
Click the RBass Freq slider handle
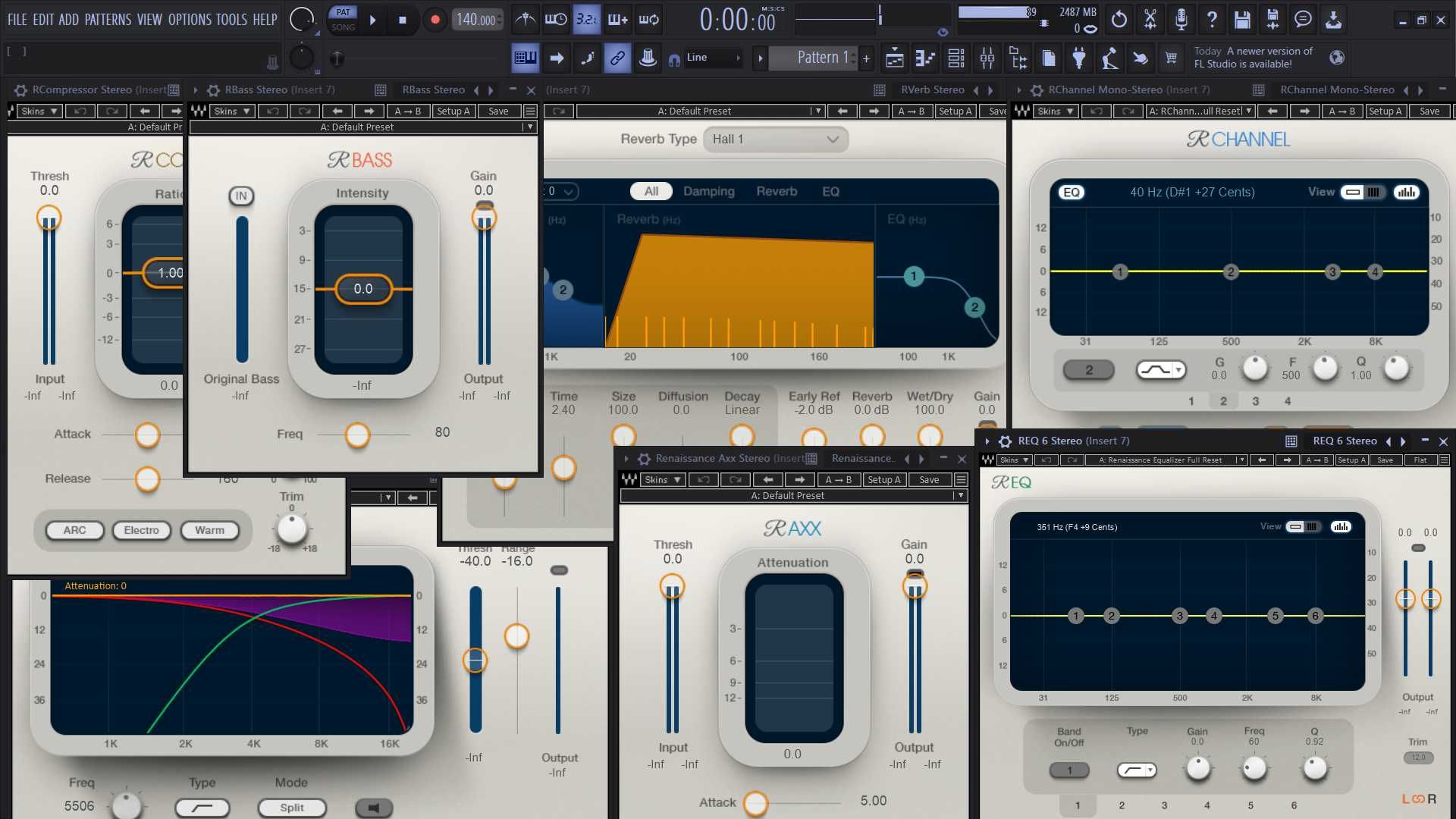[357, 435]
